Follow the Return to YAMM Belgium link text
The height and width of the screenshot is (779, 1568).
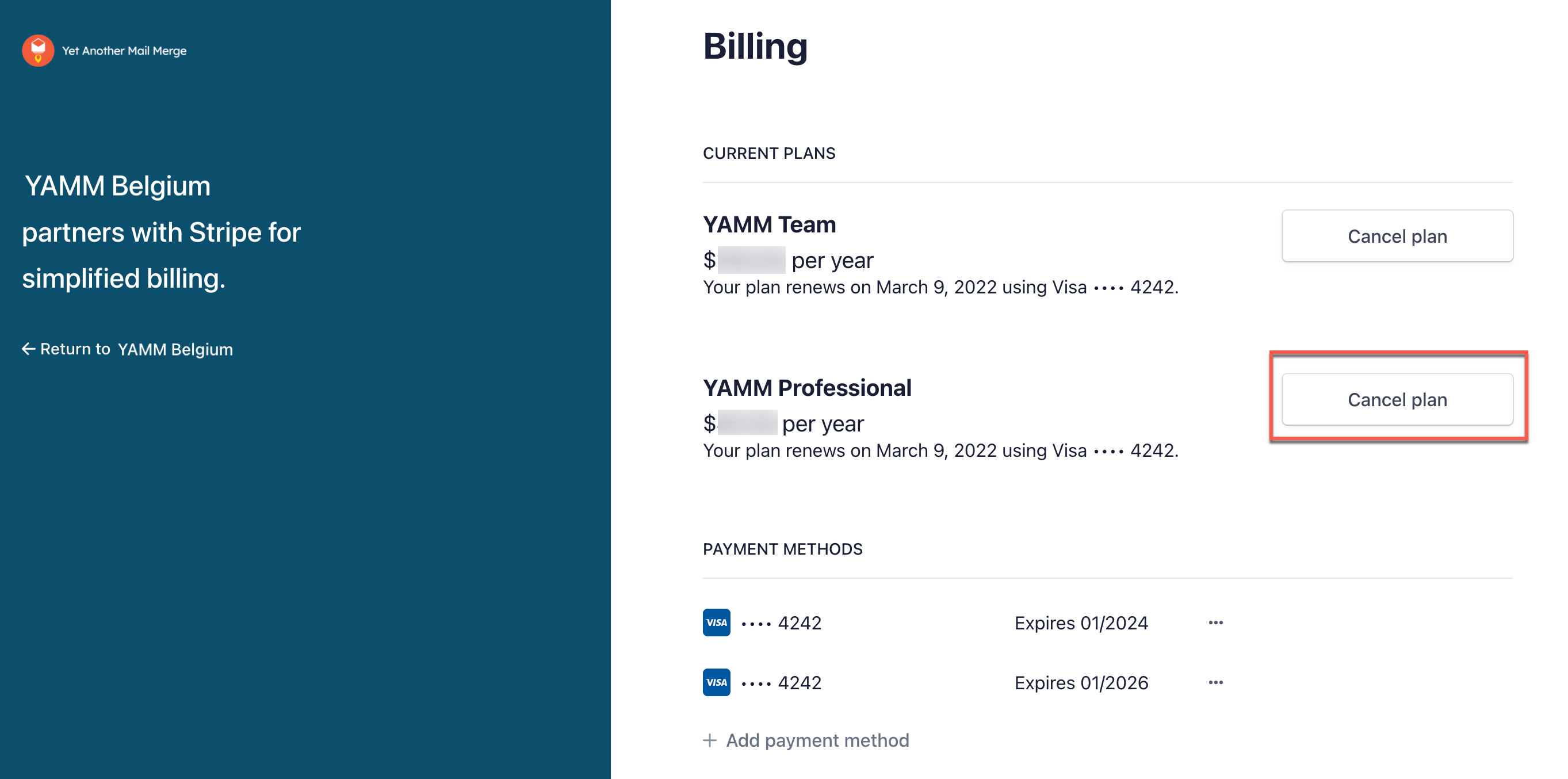coord(136,349)
